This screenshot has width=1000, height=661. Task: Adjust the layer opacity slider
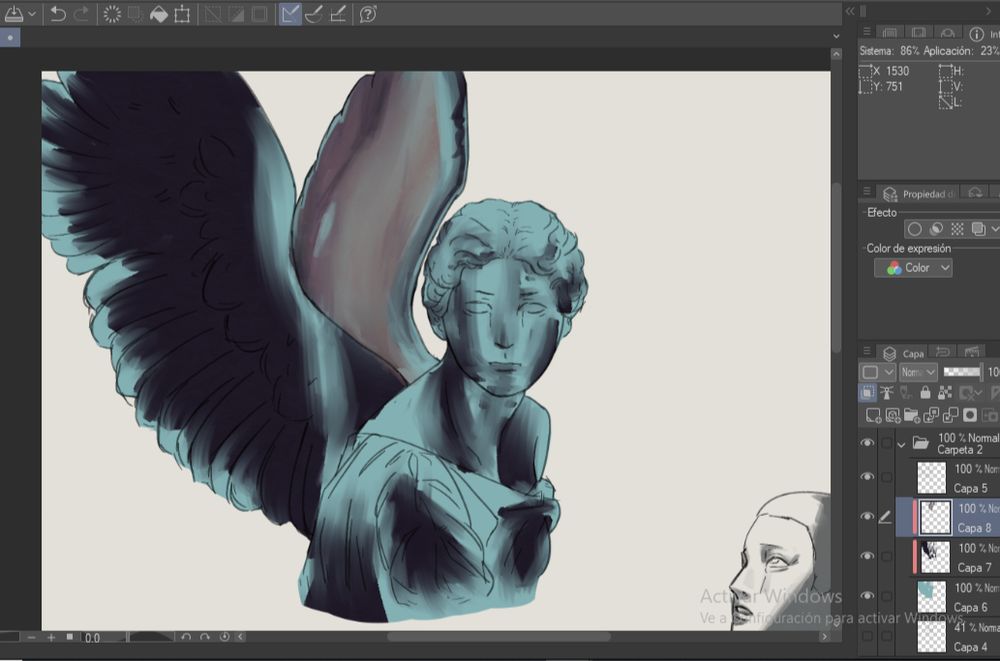pos(963,372)
